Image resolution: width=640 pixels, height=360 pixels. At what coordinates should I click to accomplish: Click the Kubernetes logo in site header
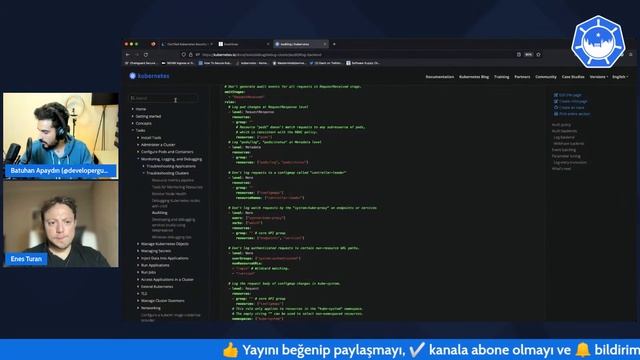(x=149, y=76)
